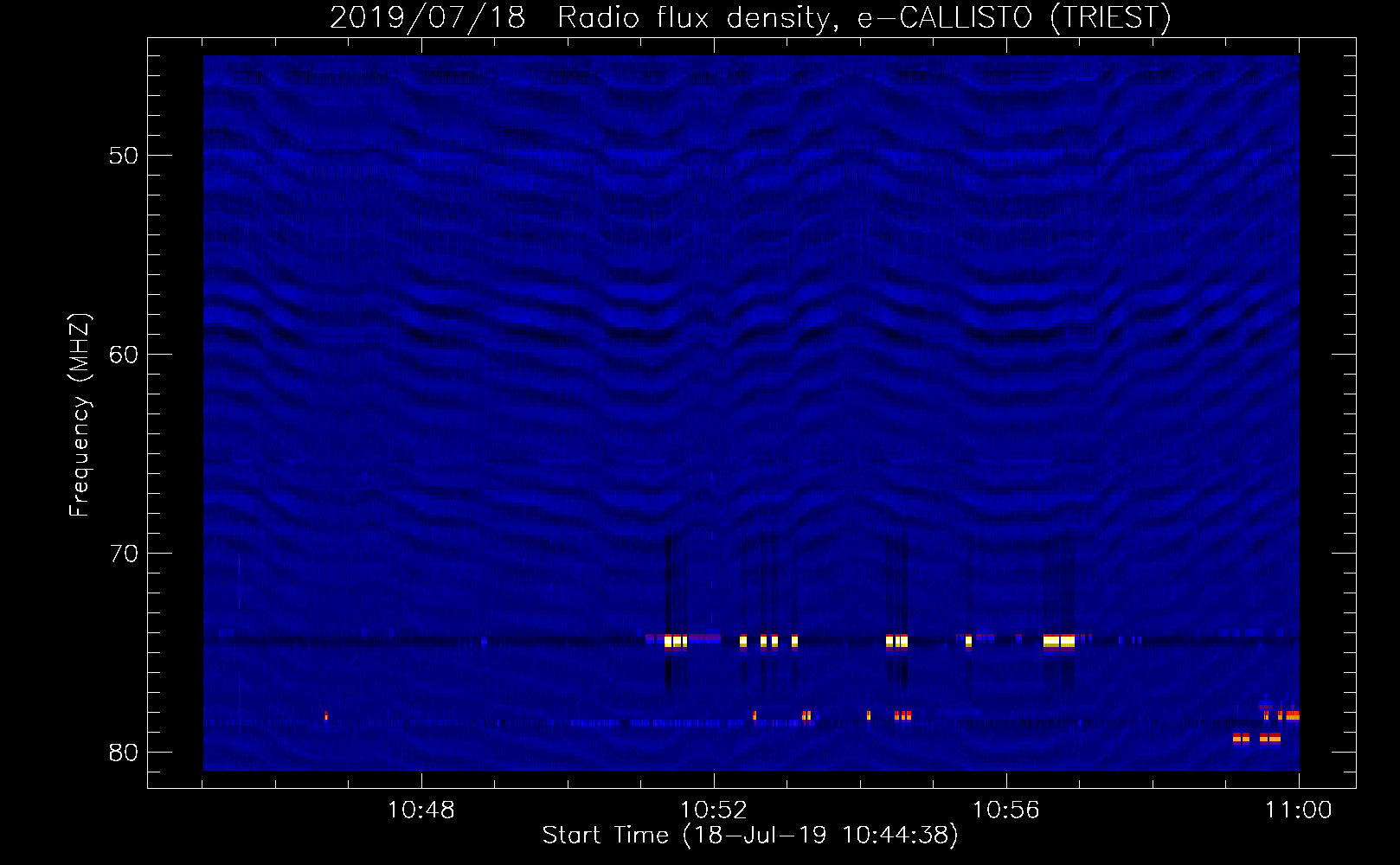Click the 60 frequency tick label
The width and height of the screenshot is (1400, 865).
click(x=124, y=354)
